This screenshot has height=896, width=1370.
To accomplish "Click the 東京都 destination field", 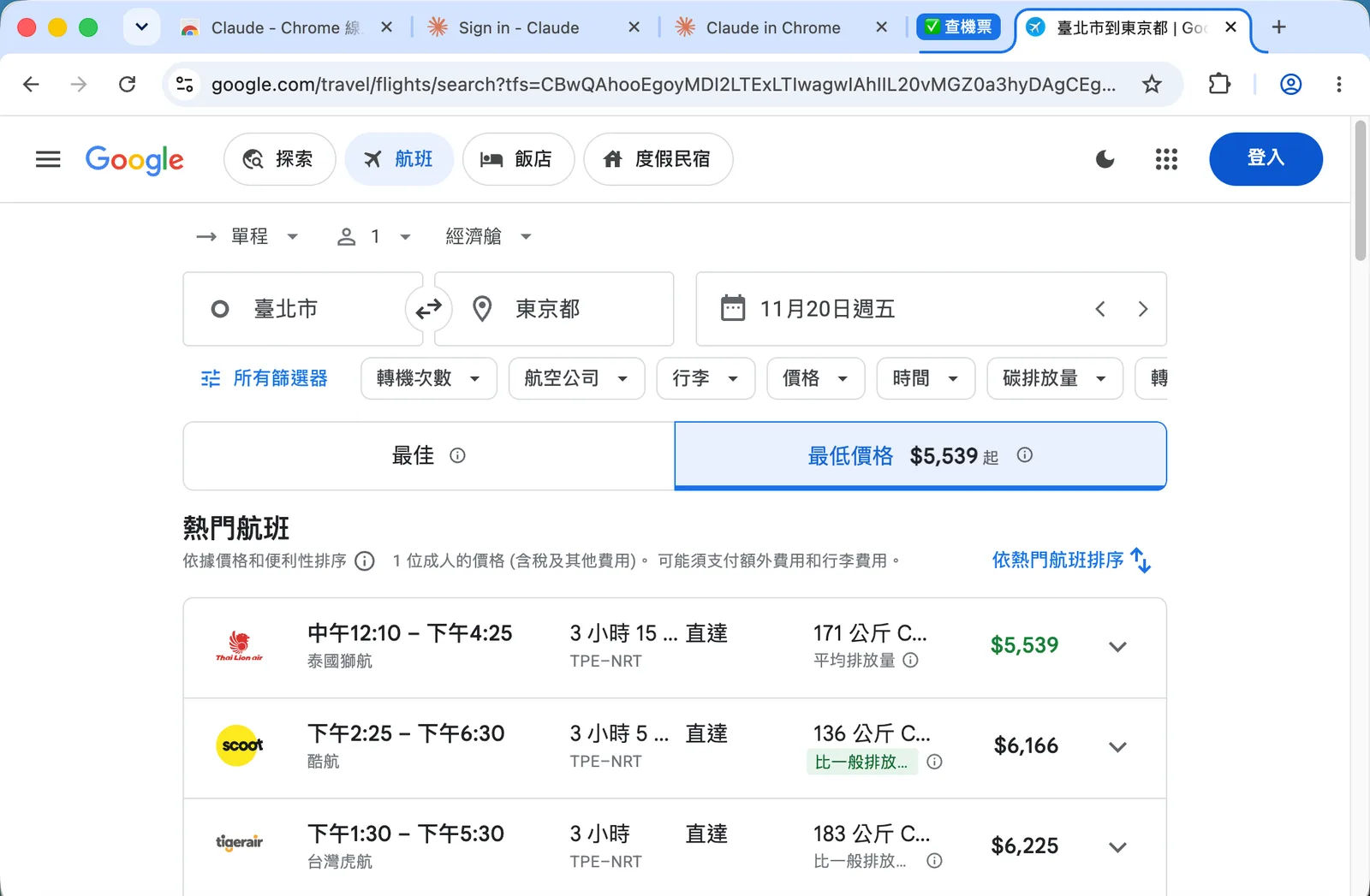I will (554, 309).
